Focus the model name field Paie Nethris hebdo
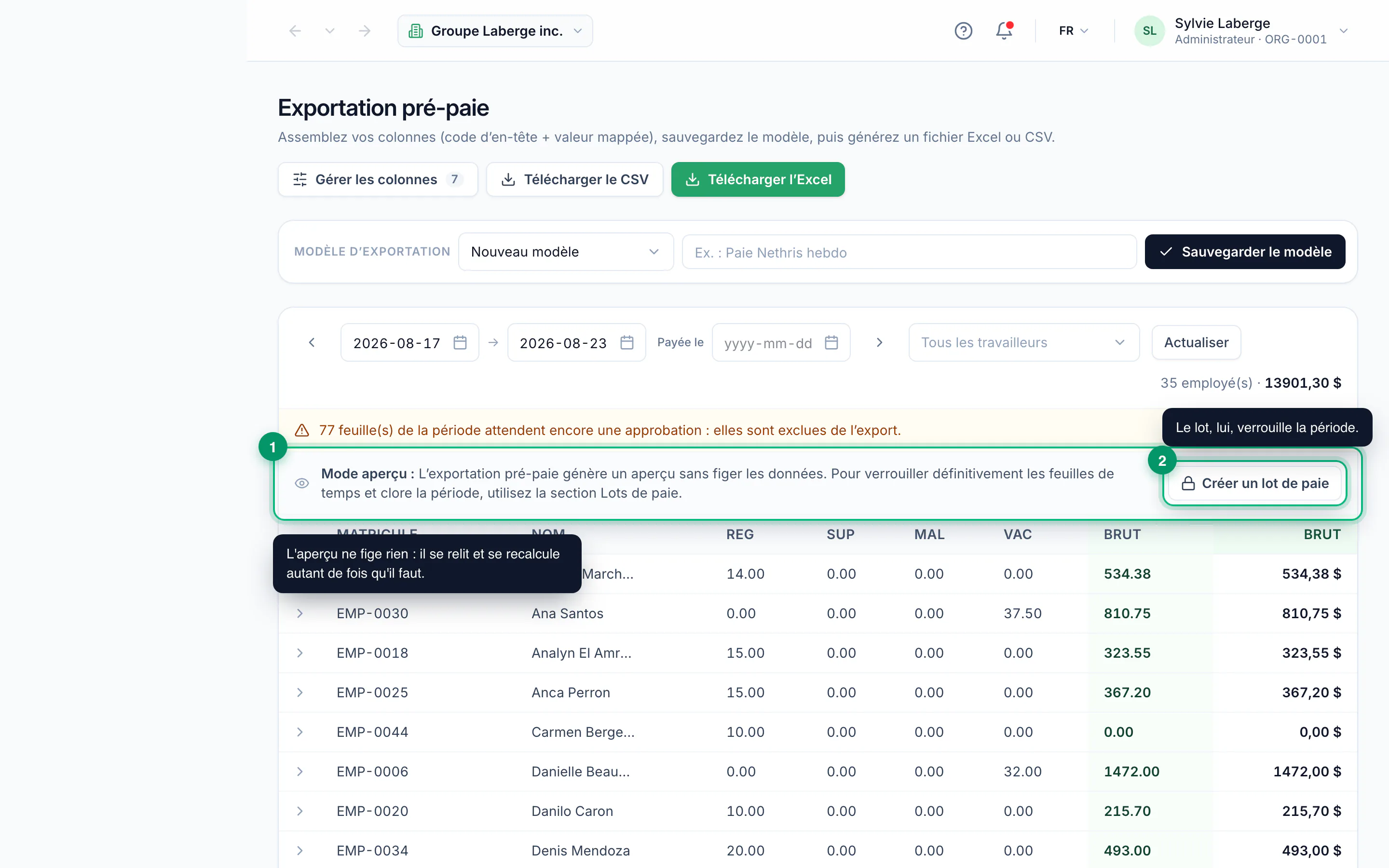Viewport: 1389px width, 868px height. tap(909, 252)
